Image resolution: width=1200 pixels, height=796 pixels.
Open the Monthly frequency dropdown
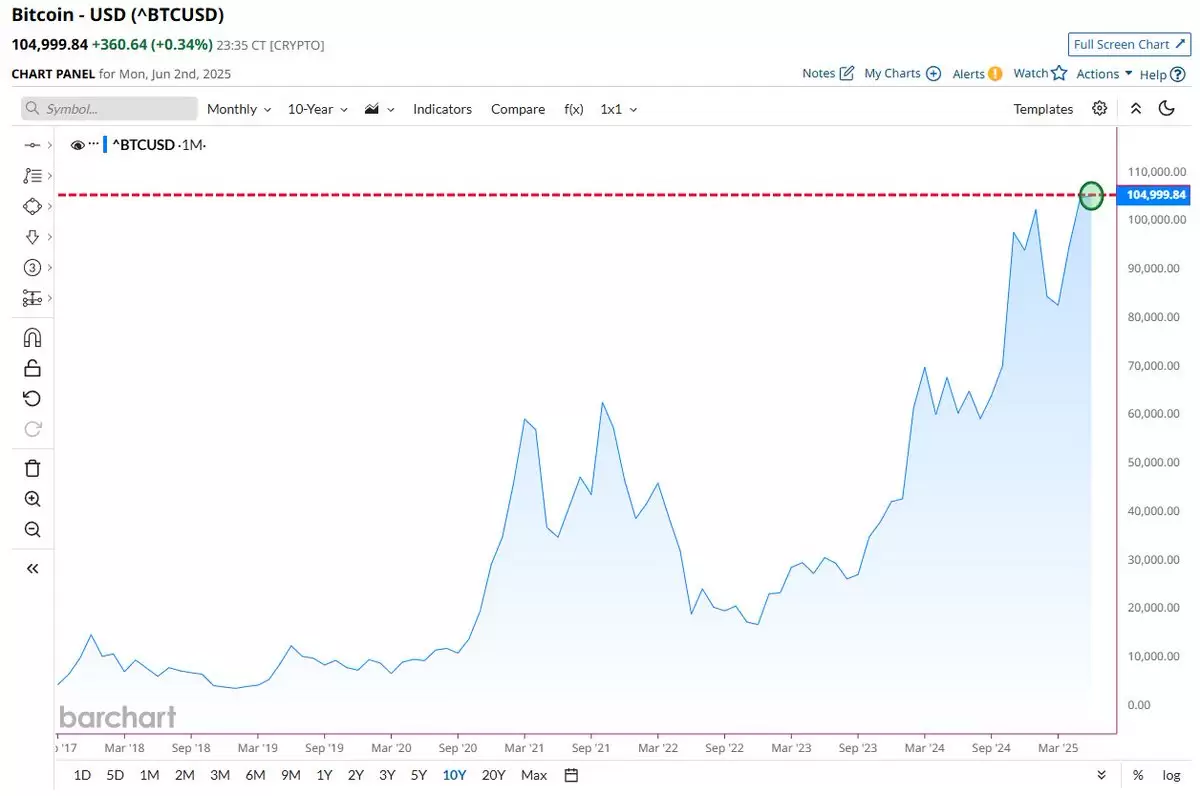tap(239, 109)
